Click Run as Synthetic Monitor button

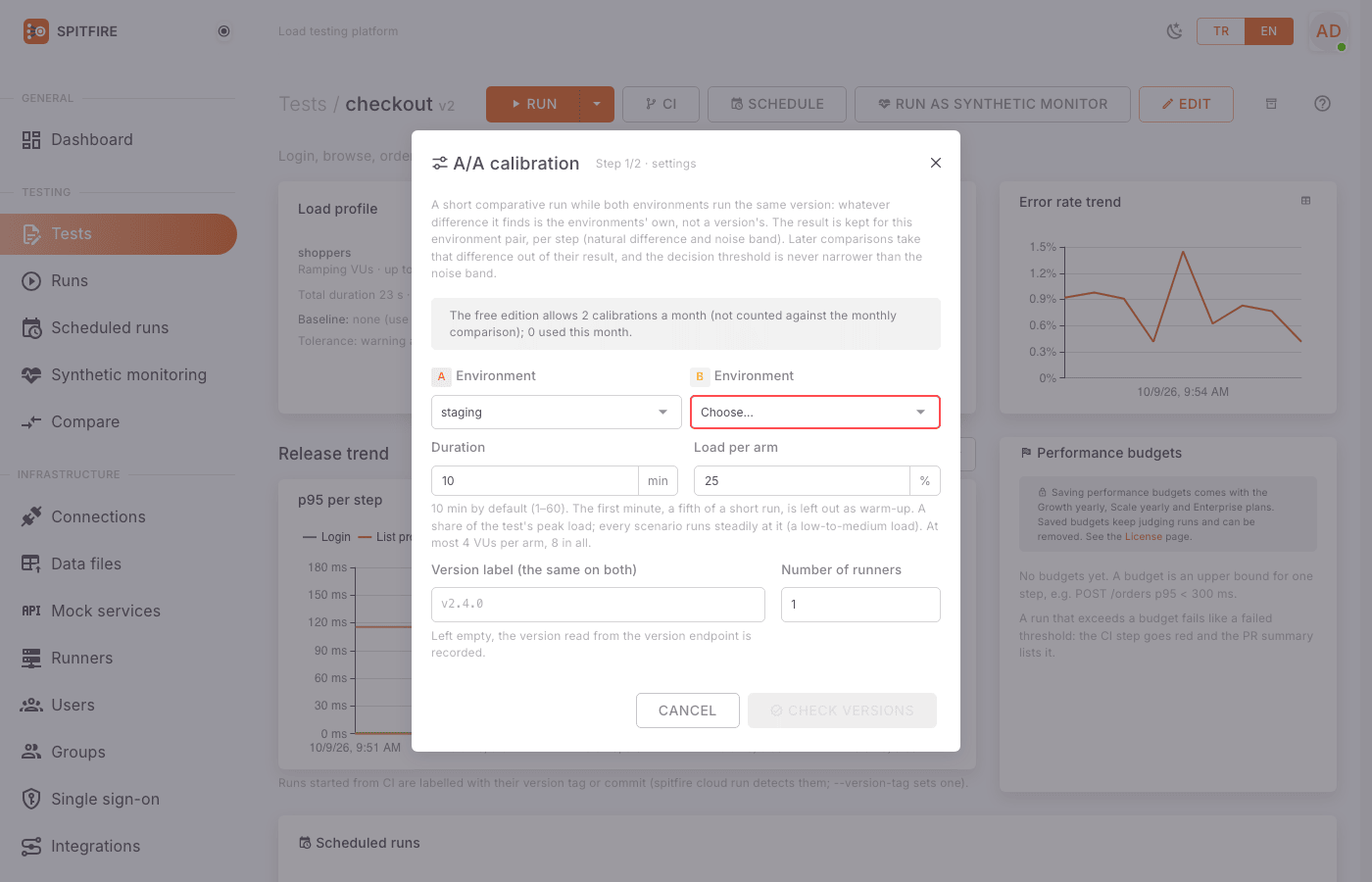click(993, 104)
